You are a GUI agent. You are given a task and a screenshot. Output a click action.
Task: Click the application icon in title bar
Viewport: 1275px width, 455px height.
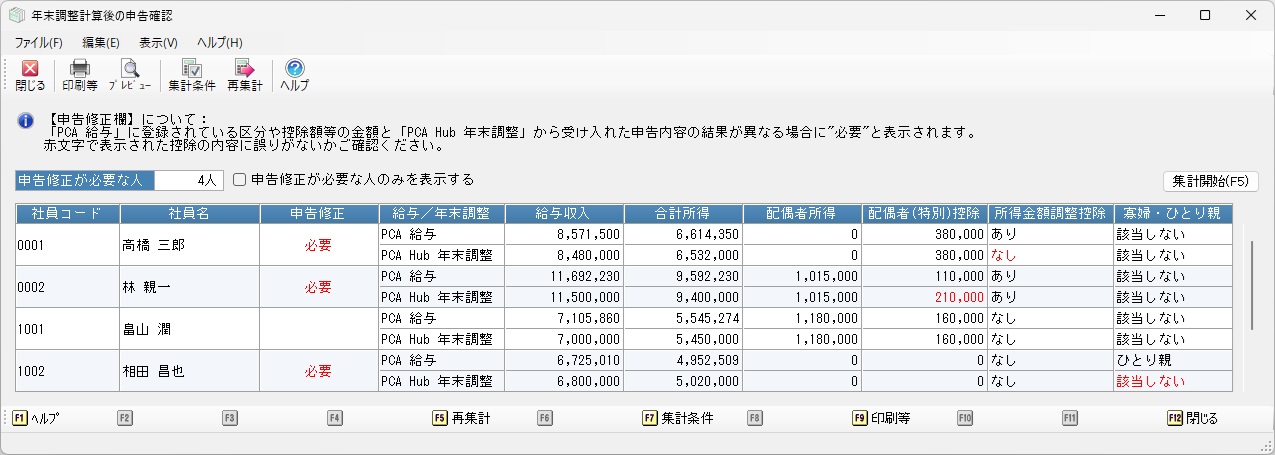17,15
